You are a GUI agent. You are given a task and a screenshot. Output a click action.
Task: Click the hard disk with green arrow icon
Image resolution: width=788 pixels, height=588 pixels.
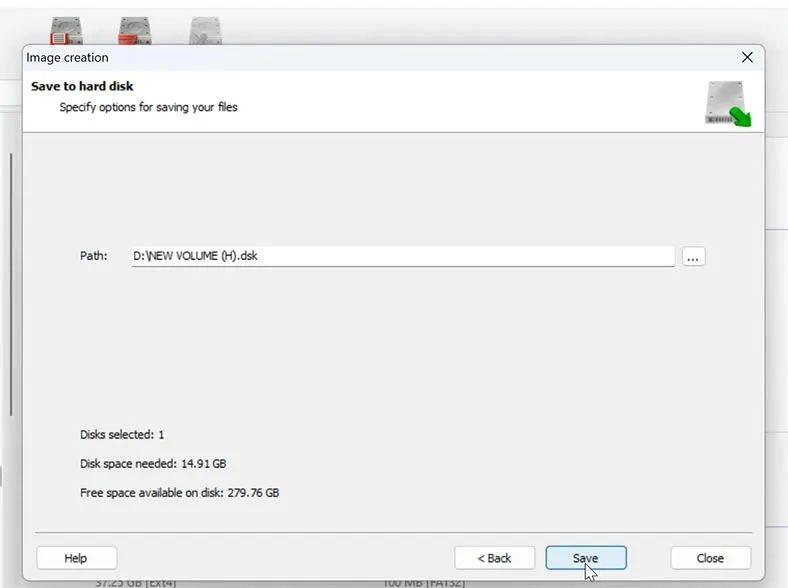[728, 104]
